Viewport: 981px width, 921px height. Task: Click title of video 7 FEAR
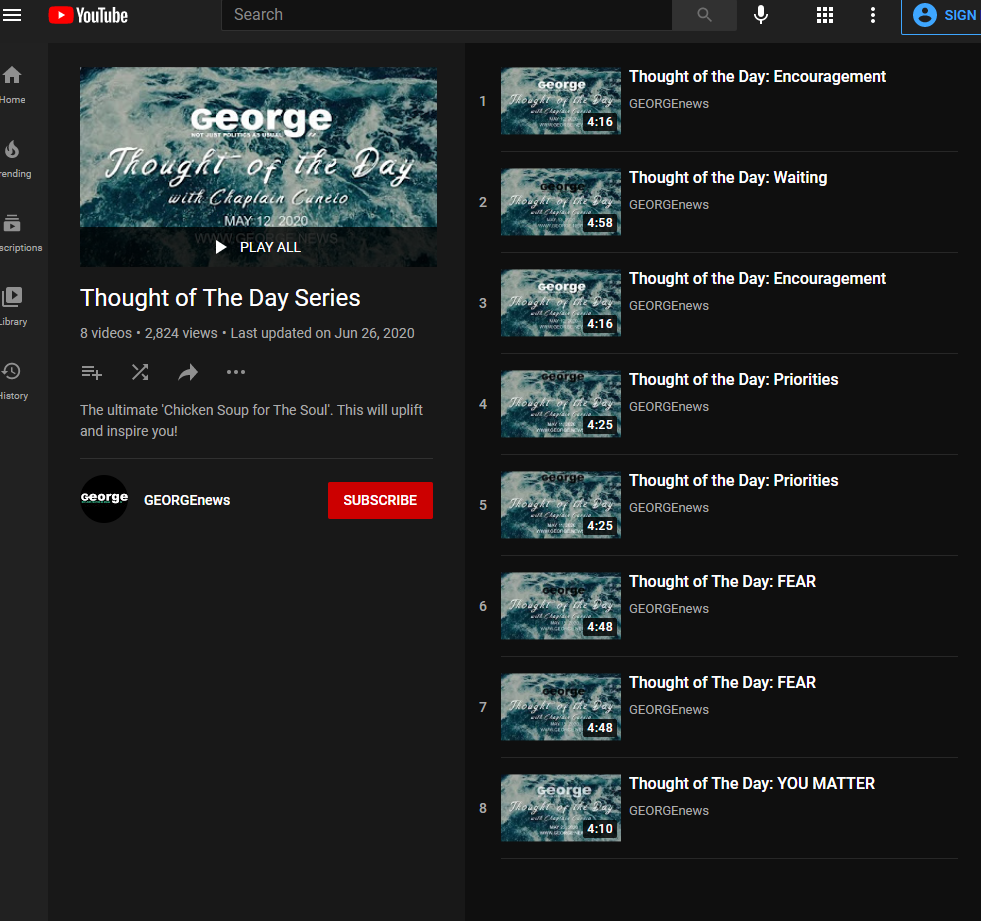pyautogui.click(x=722, y=683)
